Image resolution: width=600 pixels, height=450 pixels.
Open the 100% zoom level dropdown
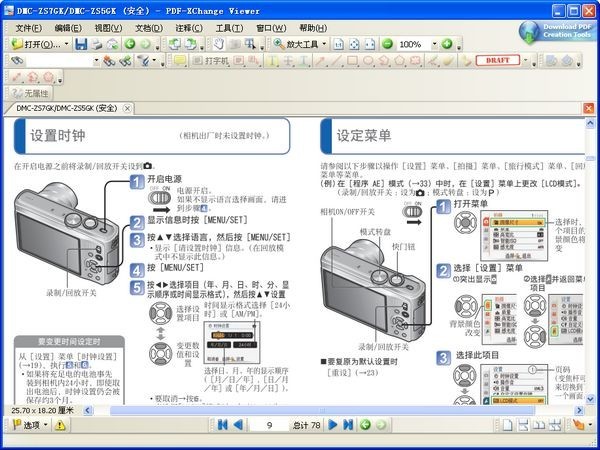point(434,44)
